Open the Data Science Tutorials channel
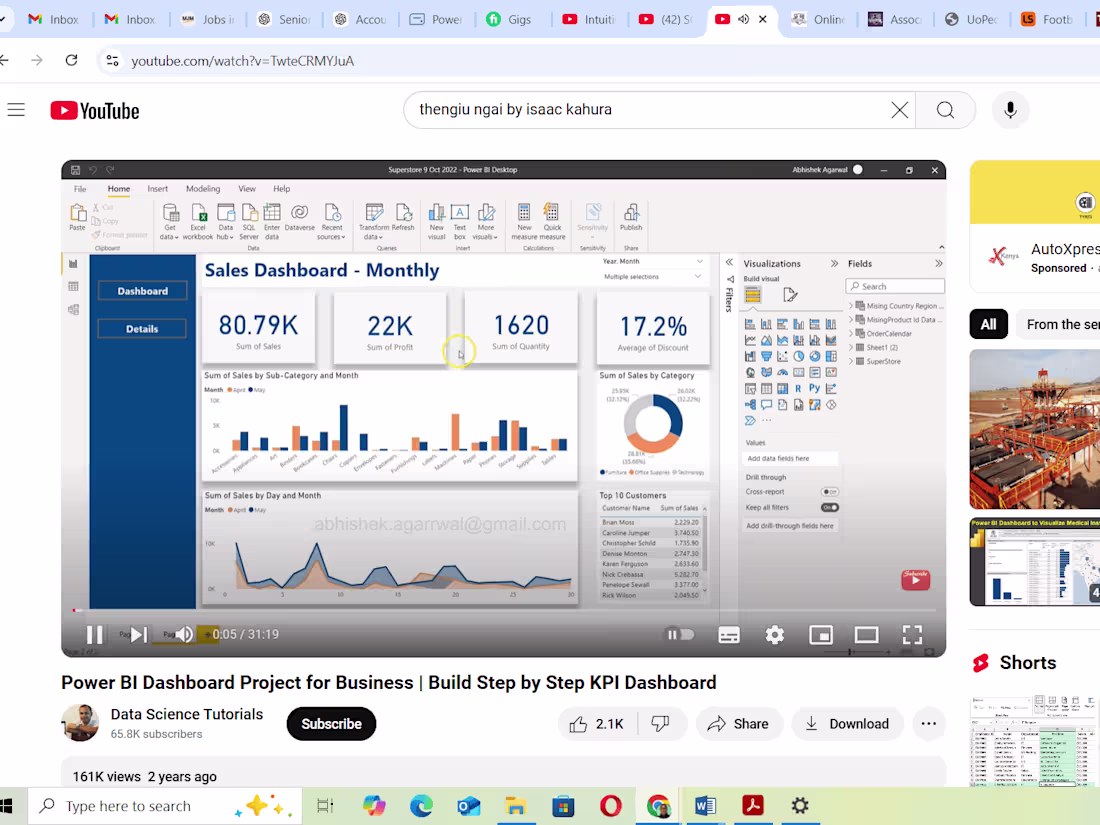The height and width of the screenshot is (825, 1100). (x=186, y=714)
